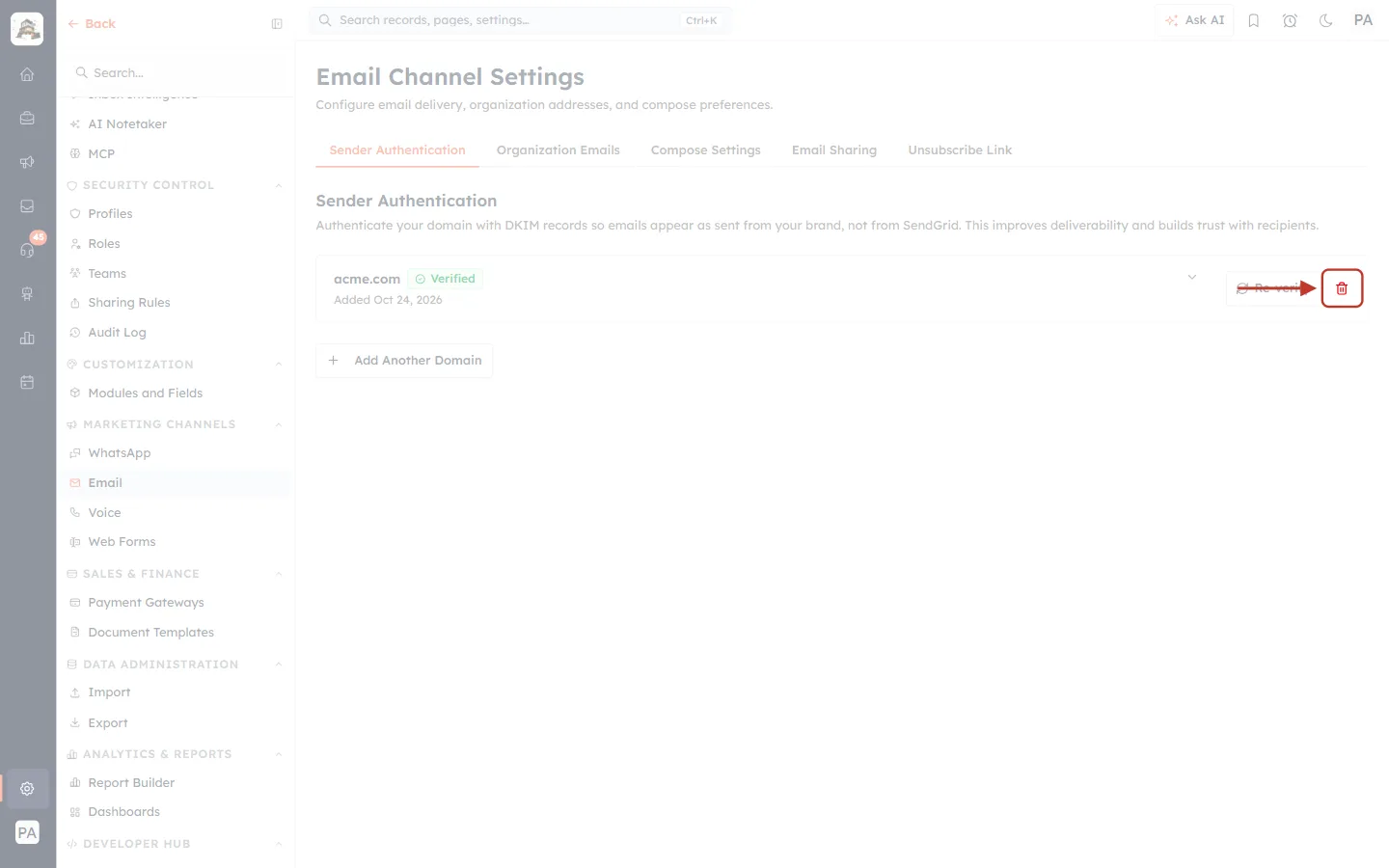Collapse the Marketing Channels section
This screenshot has height=868, width=1389.
click(279, 424)
